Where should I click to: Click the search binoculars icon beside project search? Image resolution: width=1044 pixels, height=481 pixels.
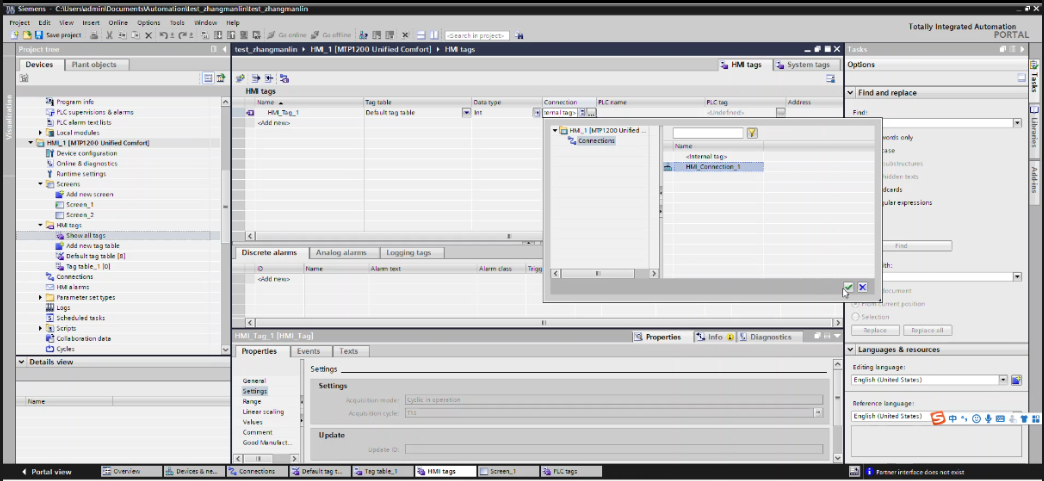[519, 35]
